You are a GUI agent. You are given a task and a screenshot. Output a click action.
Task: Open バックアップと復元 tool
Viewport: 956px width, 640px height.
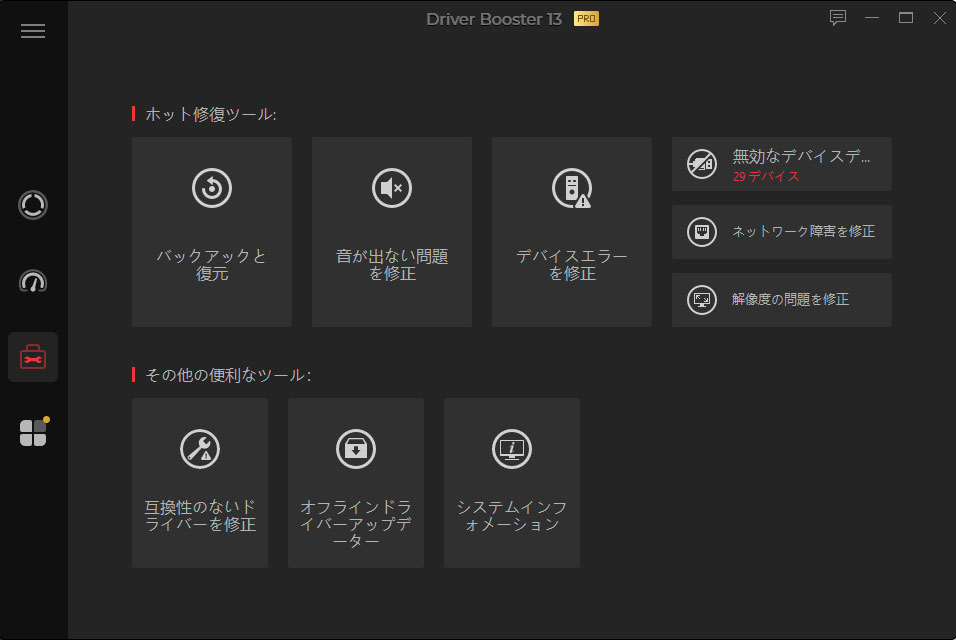212,232
